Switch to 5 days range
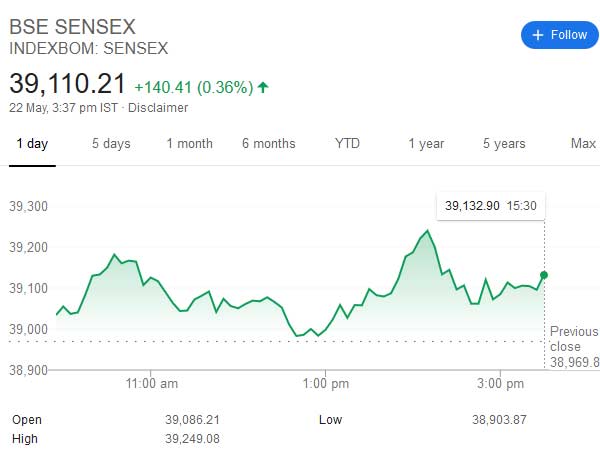Image resolution: width=600 pixels, height=450 pixels. [x=111, y=144]
